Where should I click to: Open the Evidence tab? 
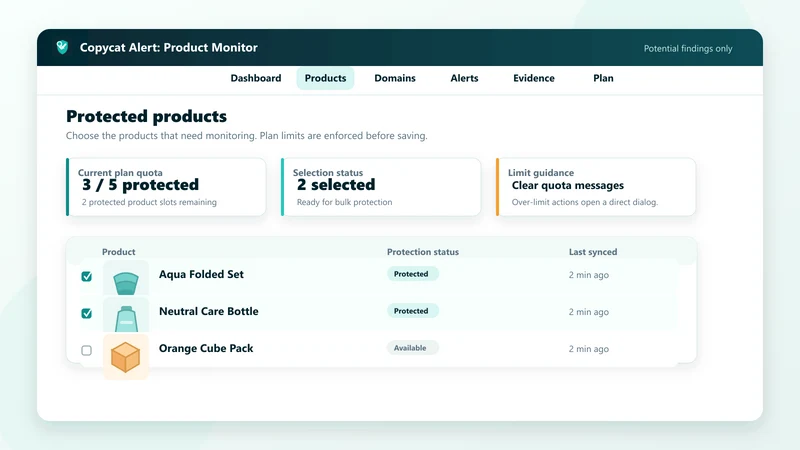coord(534,78)
